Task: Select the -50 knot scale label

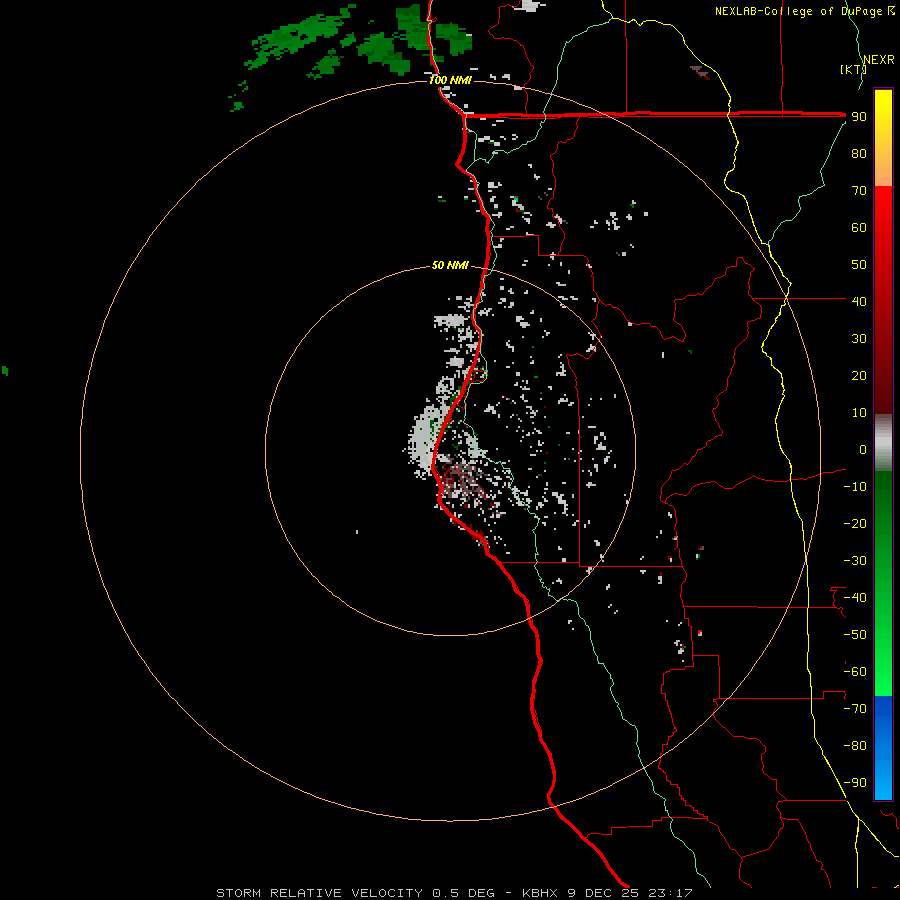Action: [855, 635]
